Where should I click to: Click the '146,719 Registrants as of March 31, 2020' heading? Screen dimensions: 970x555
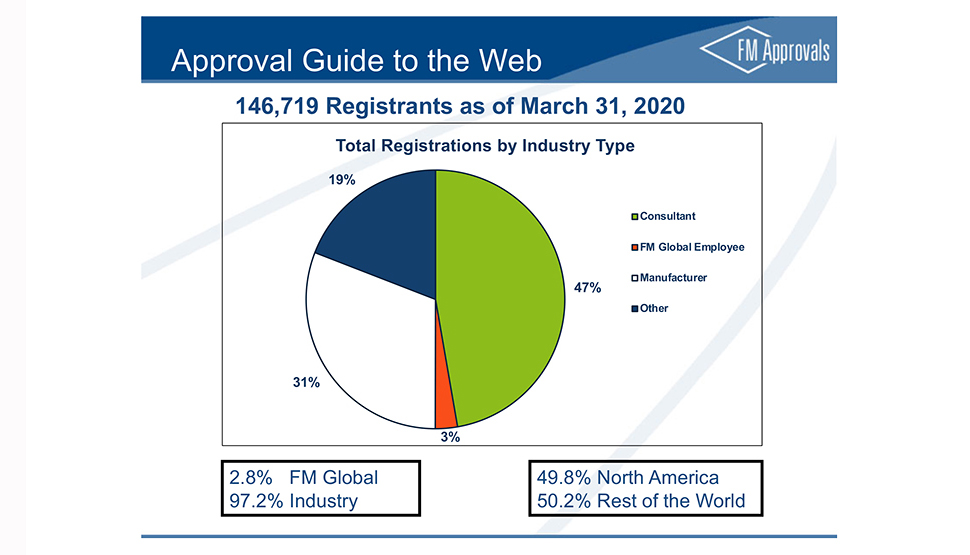point(460,106)
